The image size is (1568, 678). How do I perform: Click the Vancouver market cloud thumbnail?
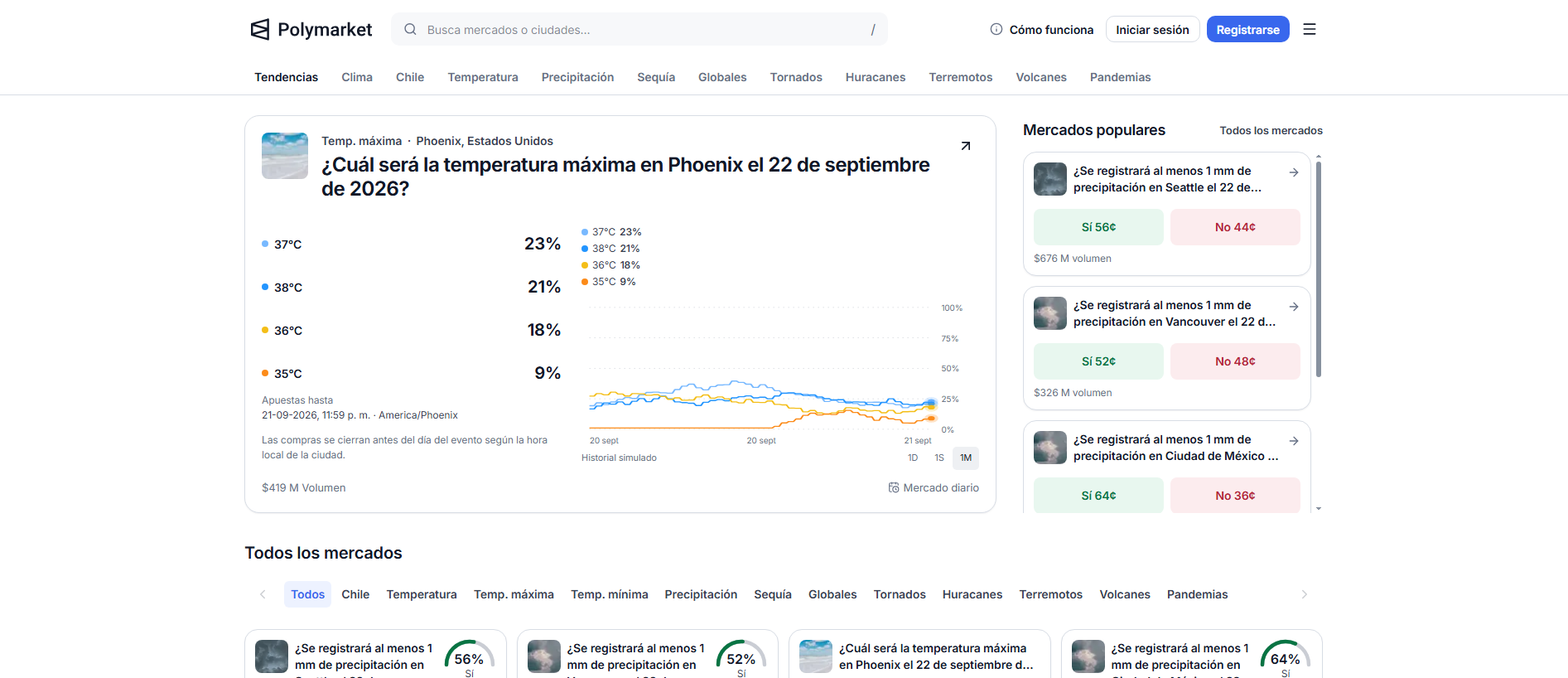pyautogui.click(x=1050, y=313)
